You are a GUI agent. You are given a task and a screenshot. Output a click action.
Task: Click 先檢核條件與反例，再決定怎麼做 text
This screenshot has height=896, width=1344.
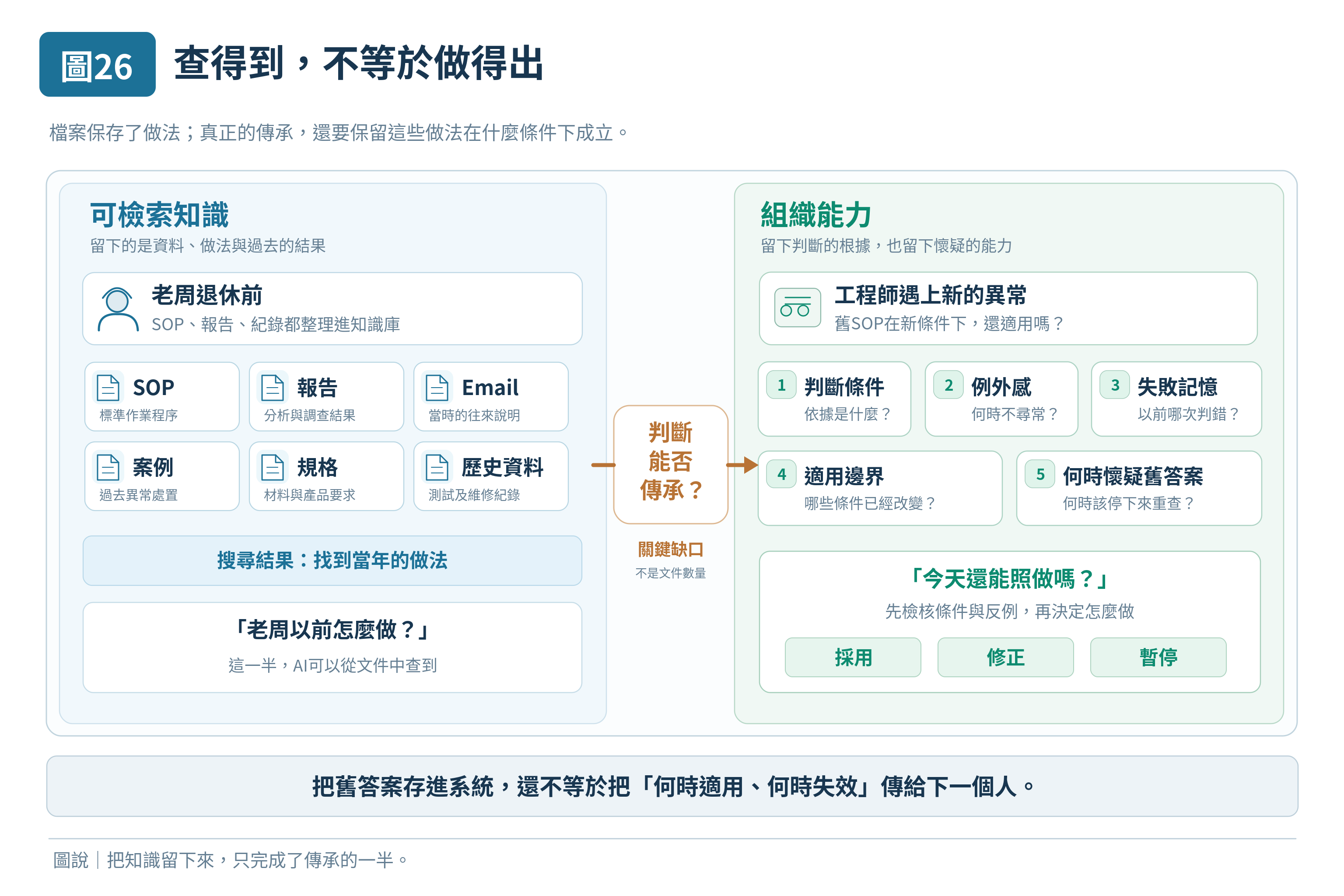(x=1009, y=612)
